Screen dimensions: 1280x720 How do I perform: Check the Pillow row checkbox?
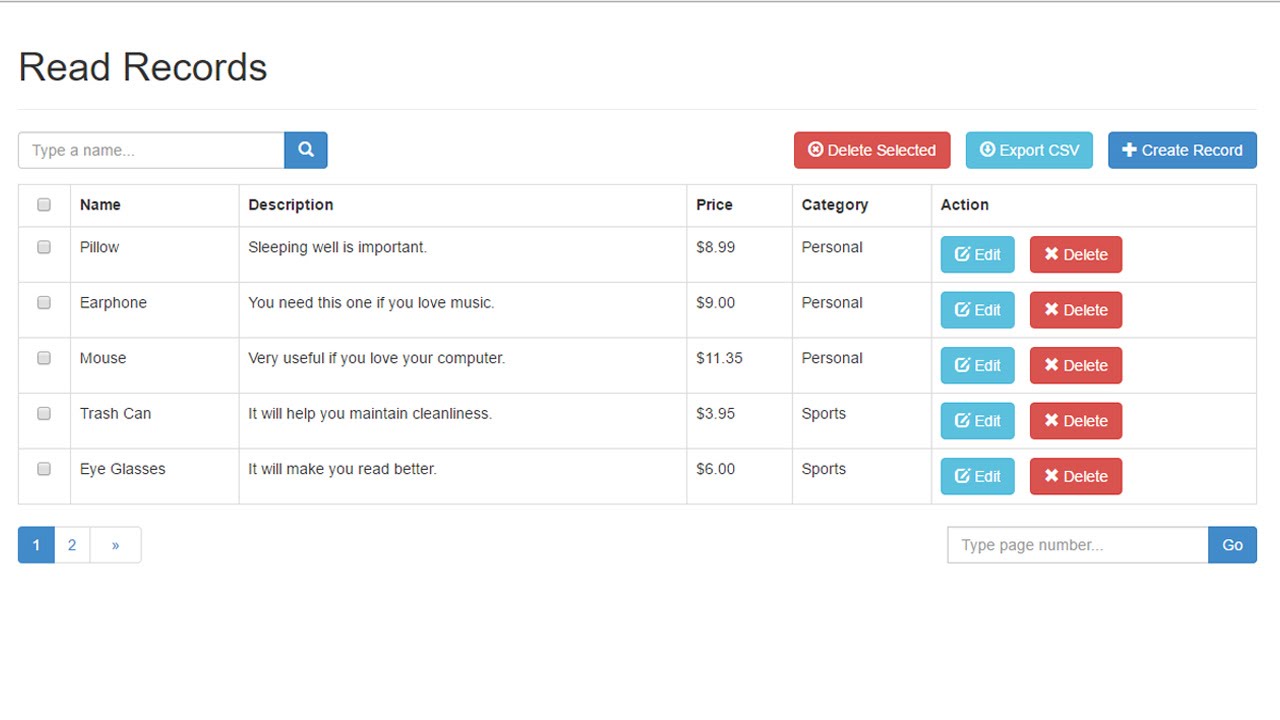tap(44, 247)
